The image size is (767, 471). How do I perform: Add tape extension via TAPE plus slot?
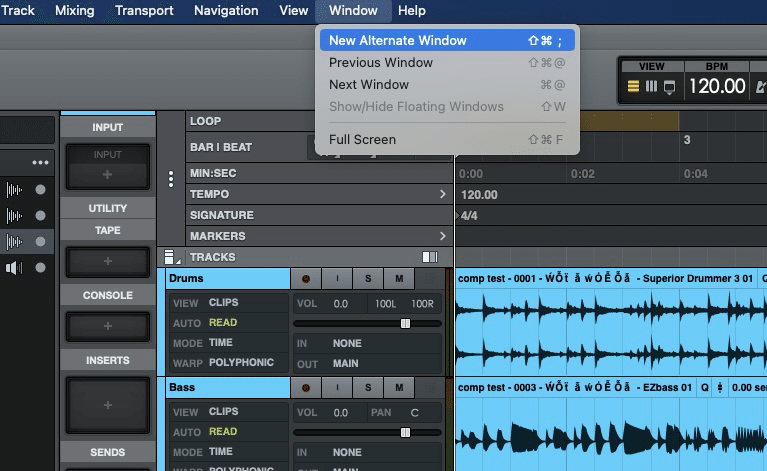point(108,261)
